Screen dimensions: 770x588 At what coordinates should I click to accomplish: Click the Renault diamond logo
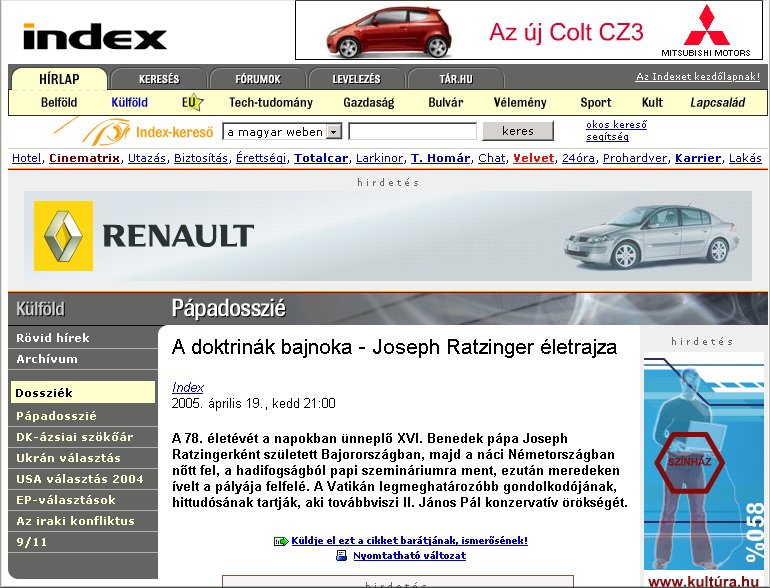tap(63, 236)
